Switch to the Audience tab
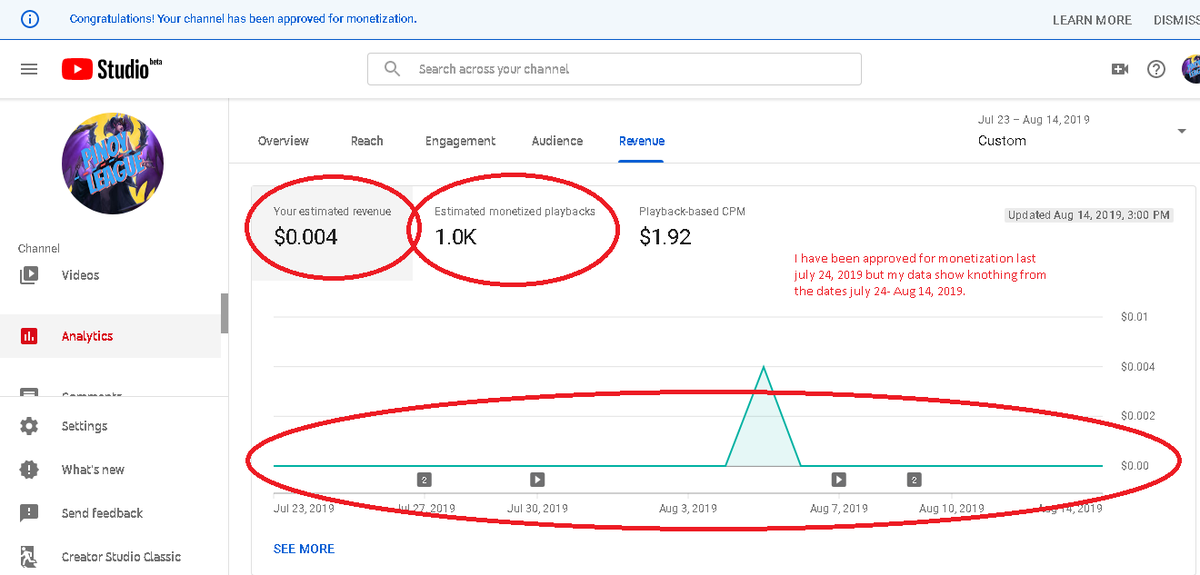The width and height of the screenshot is (1200, 575). [557, 141]
